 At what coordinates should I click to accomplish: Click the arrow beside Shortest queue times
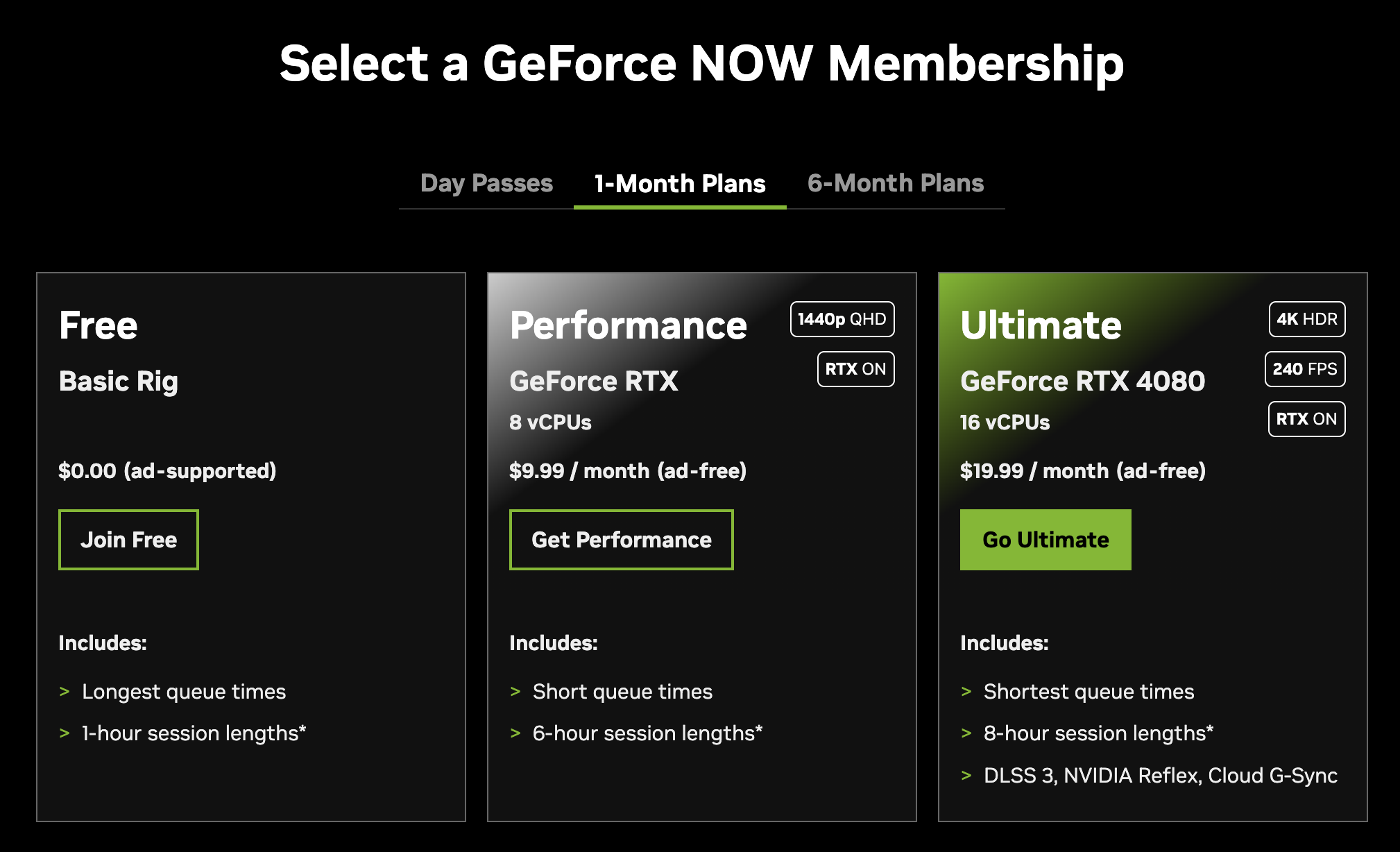point(966,692)
